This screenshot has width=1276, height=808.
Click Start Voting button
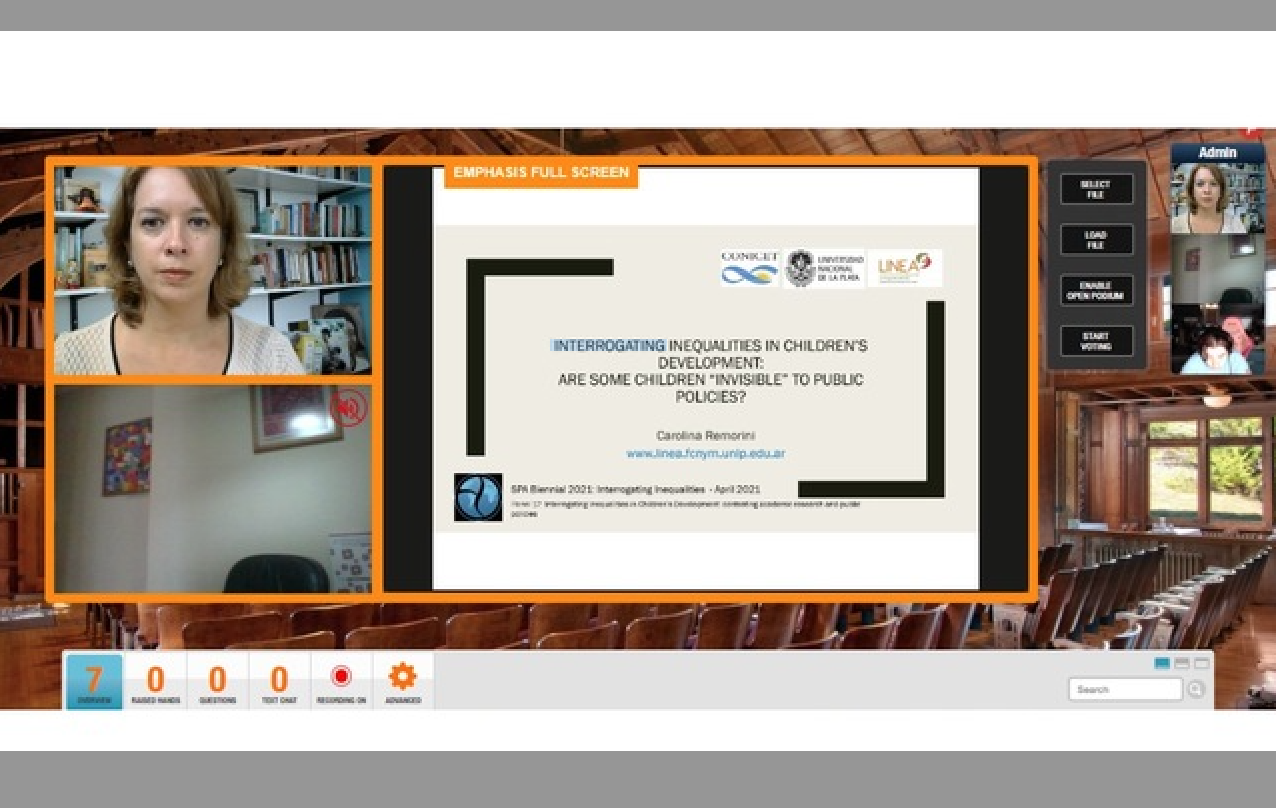(x=1096, y=341)
